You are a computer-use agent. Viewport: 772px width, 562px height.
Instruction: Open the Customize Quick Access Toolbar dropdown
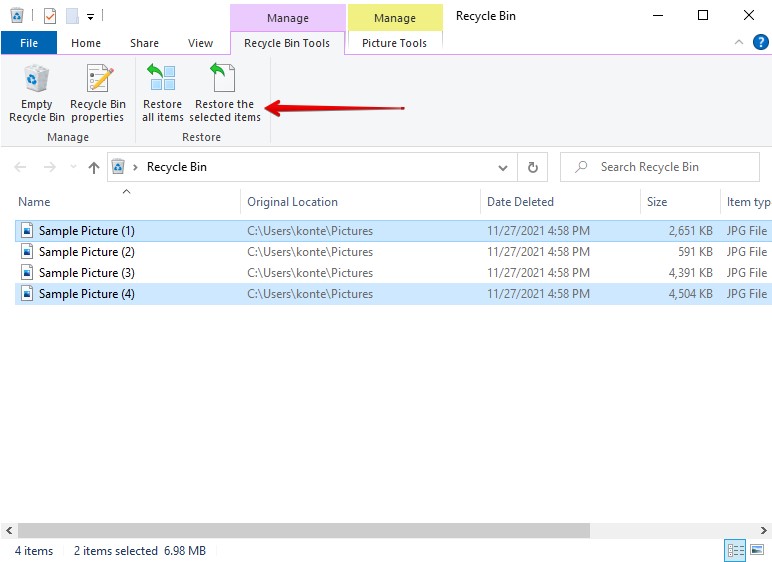coord(90,17)
